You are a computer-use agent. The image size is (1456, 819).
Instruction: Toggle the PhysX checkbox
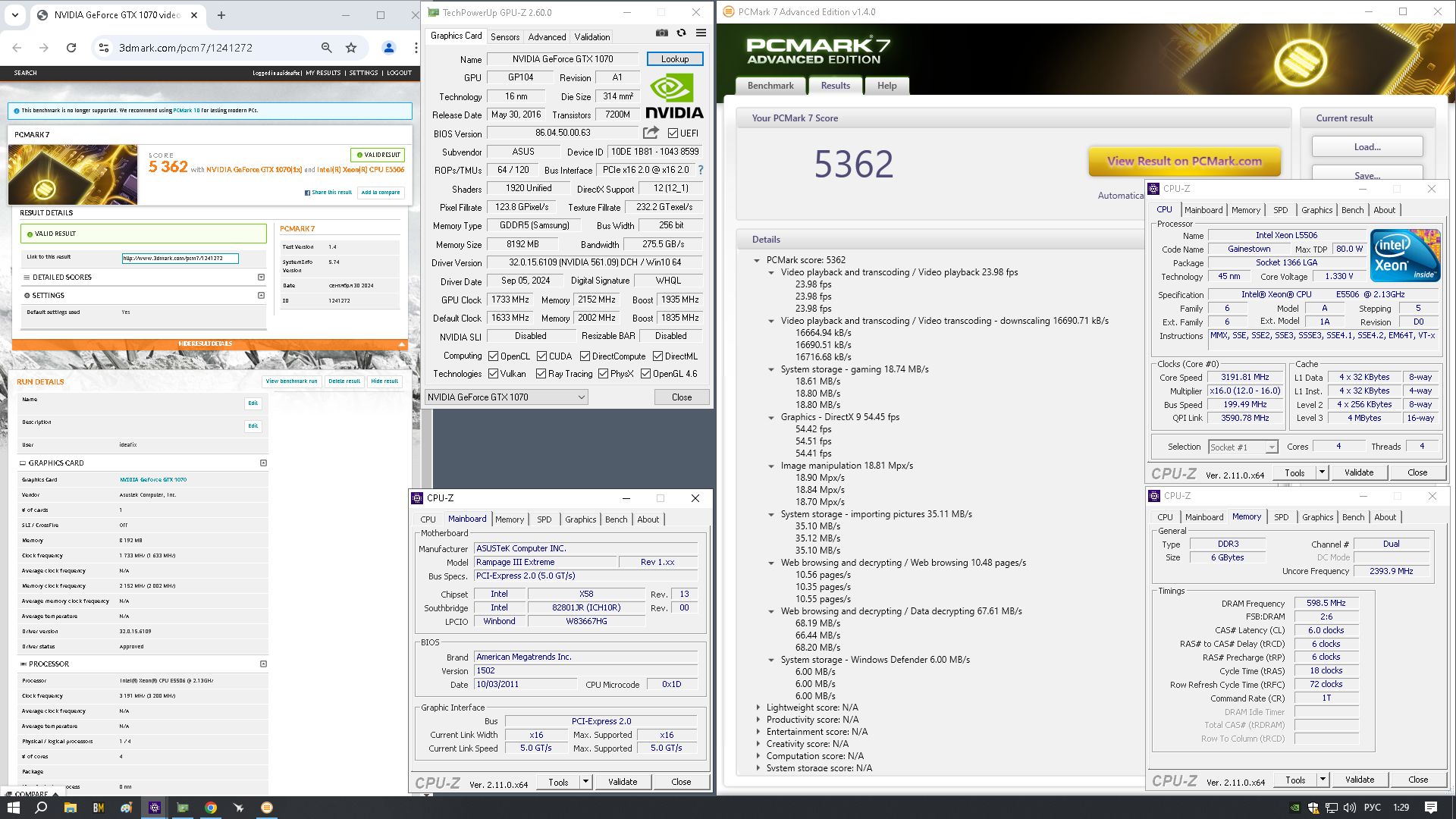click(603, 374)
